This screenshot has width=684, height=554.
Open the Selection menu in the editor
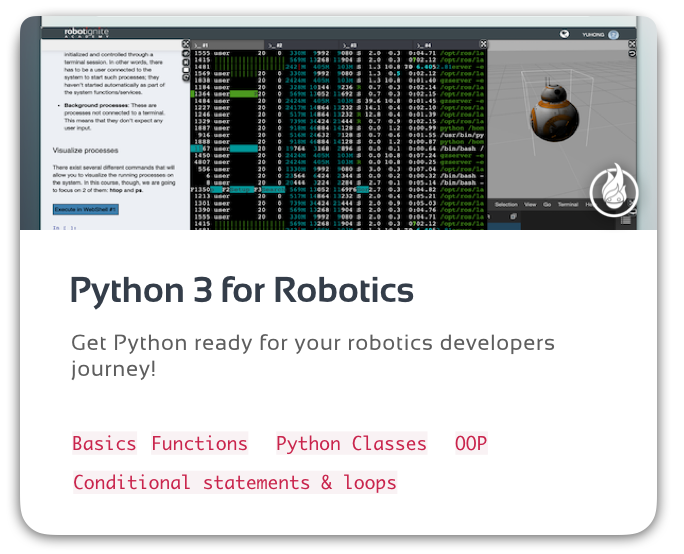tap(506, 205)
